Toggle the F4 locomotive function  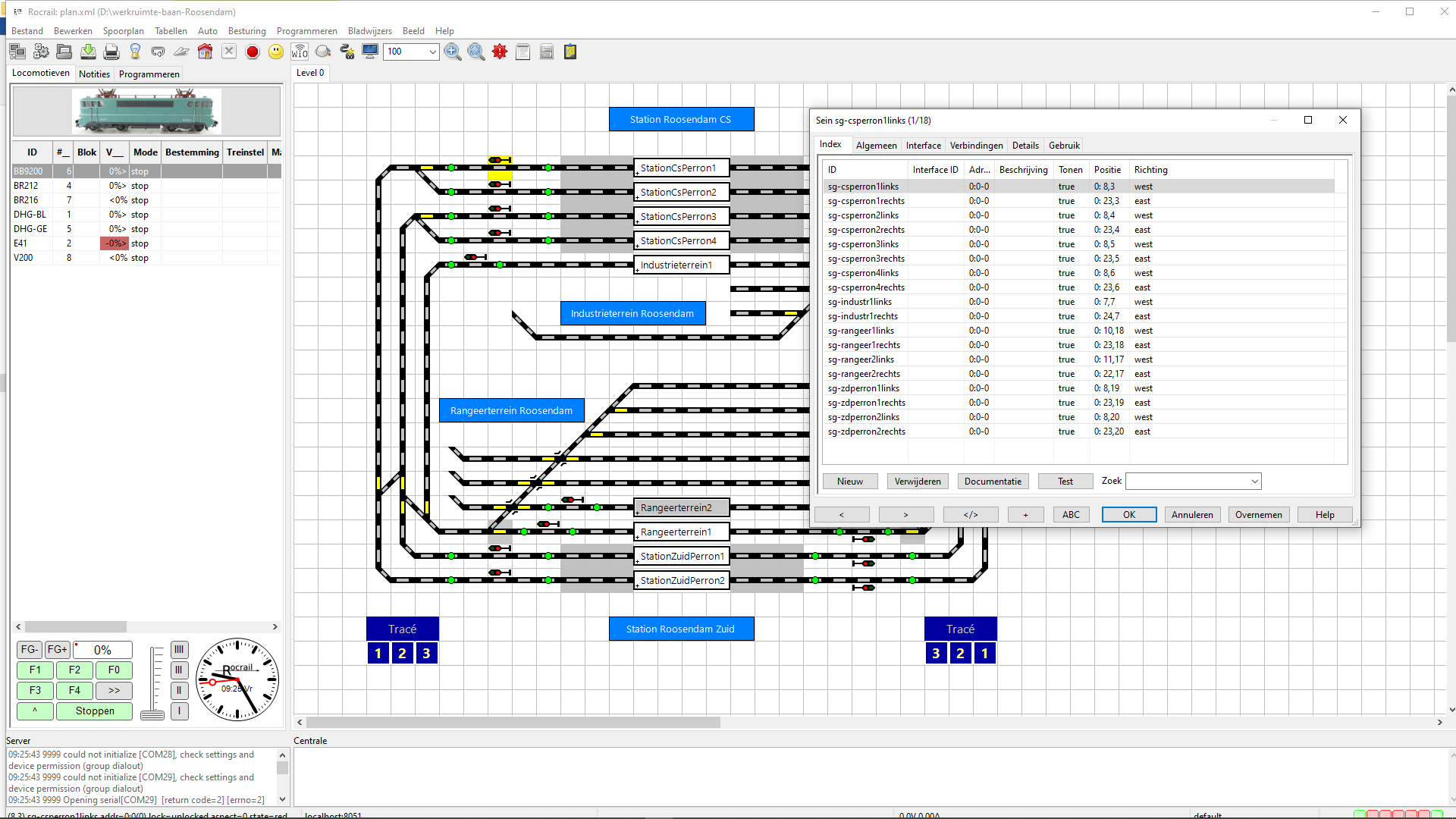[x=74, y=691]
